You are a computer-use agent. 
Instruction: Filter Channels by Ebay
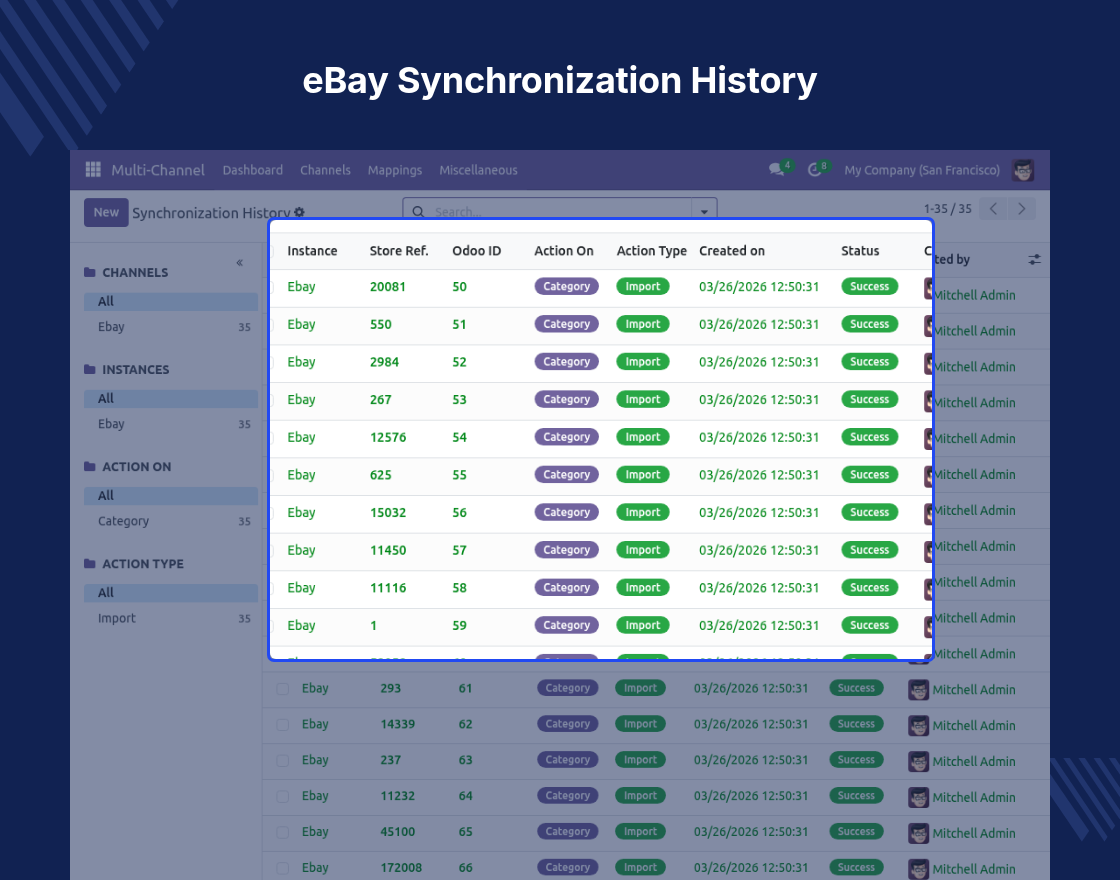[171, 327]
